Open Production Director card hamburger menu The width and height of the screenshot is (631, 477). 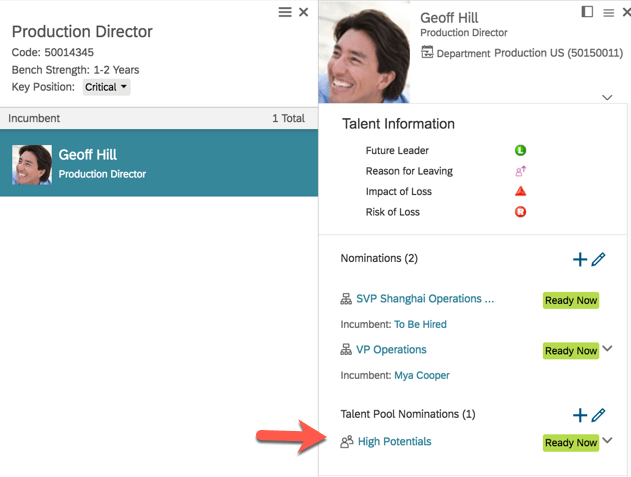[x=285, y=12]
